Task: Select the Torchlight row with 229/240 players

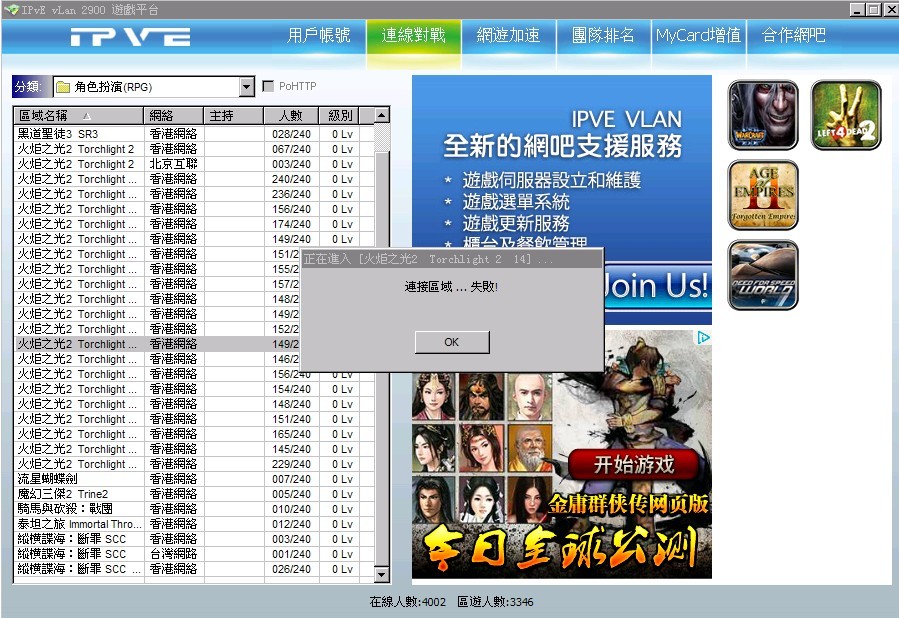Action: (194, 464)
